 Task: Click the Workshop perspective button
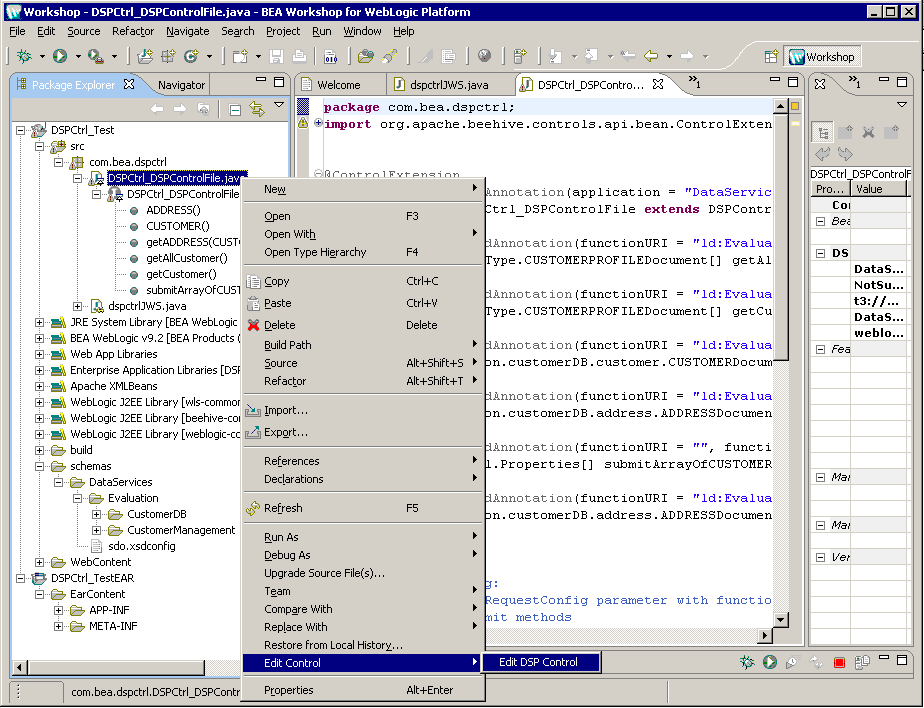822,57
